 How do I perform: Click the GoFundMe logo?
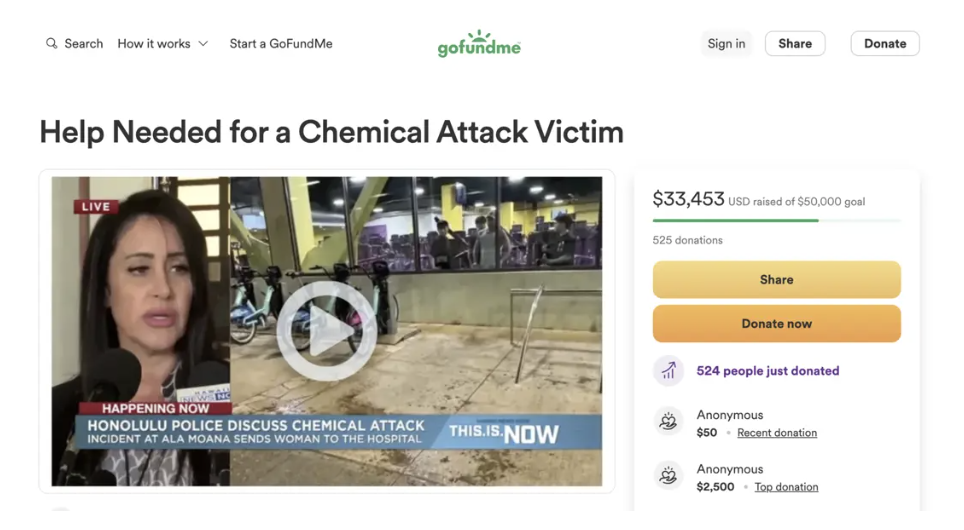tap(479, 44)
